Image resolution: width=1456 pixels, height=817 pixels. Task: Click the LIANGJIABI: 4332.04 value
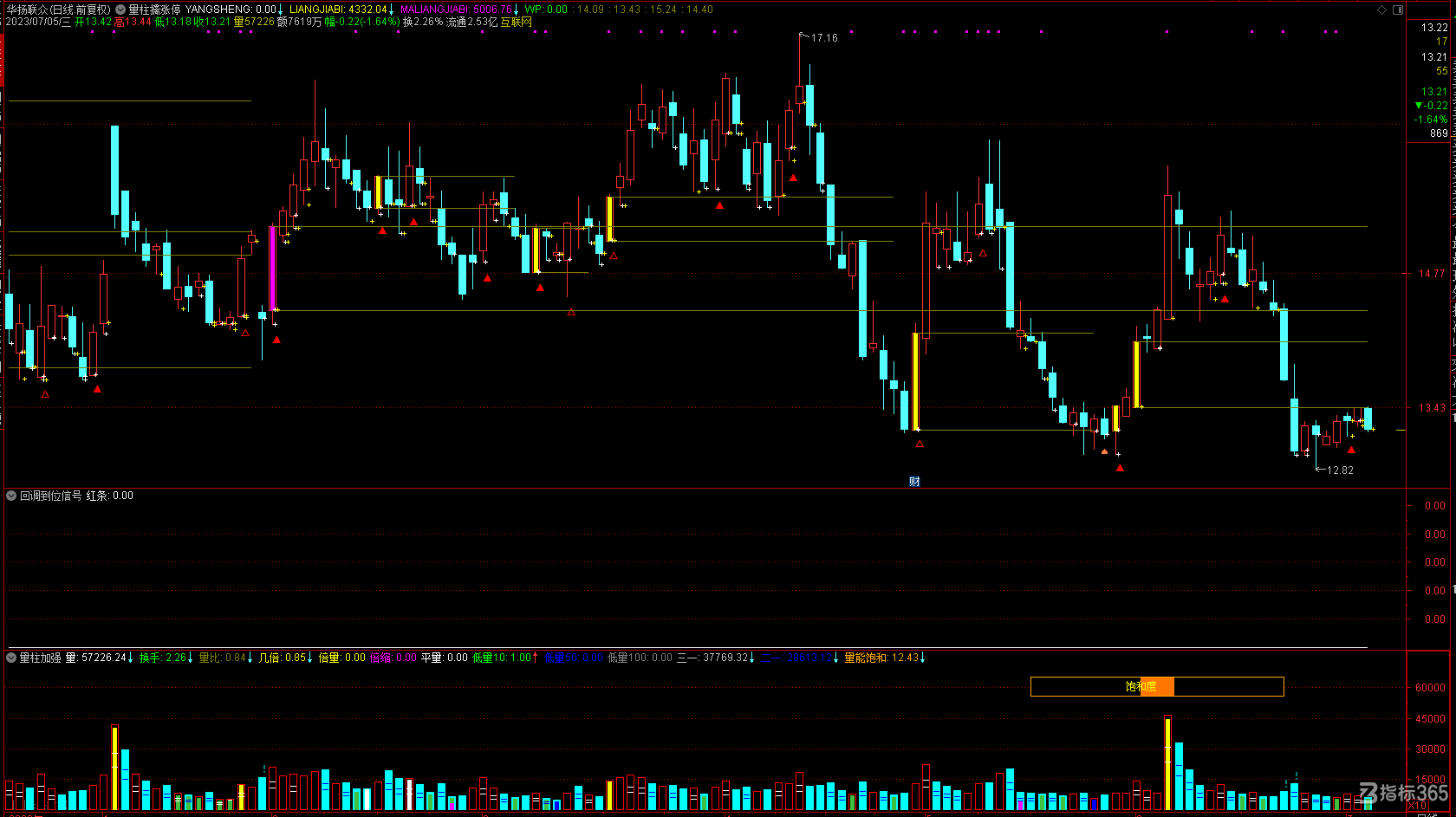(338, 10)
